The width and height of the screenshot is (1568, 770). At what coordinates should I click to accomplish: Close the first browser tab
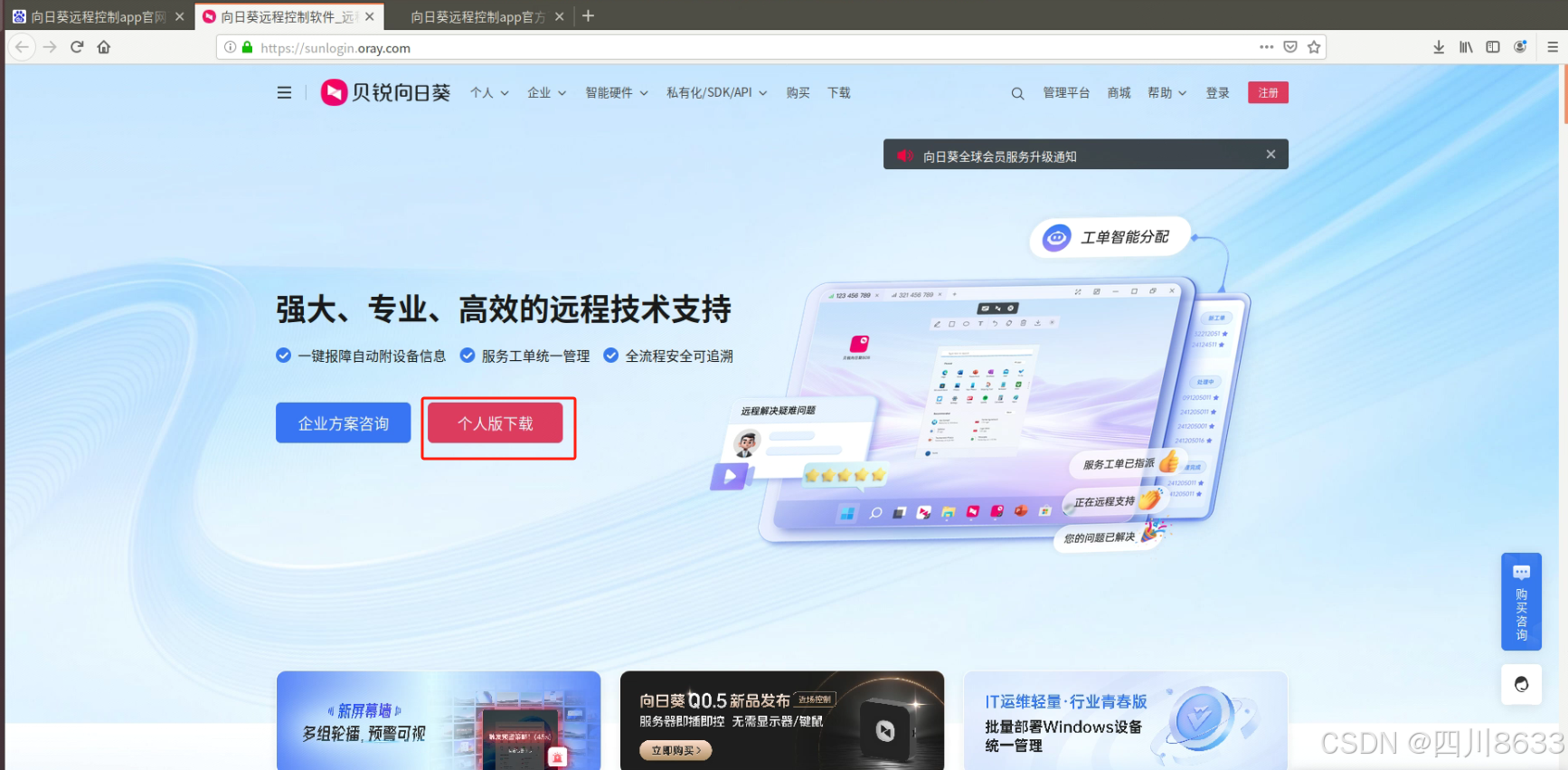click(x=180, y=16)
